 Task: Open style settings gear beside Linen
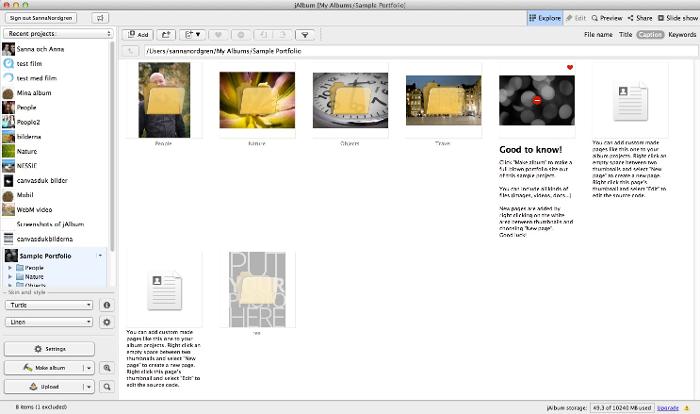(107, 322)
